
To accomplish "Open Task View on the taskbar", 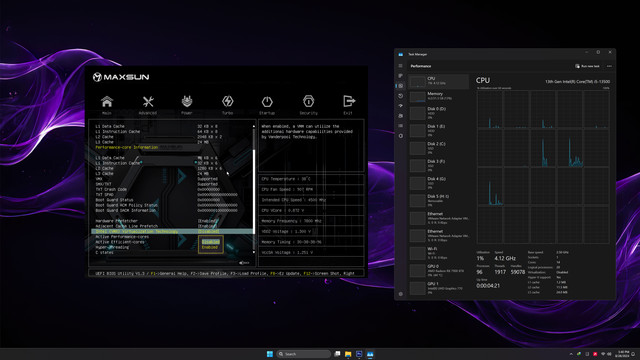I will (x=337, y=354).
